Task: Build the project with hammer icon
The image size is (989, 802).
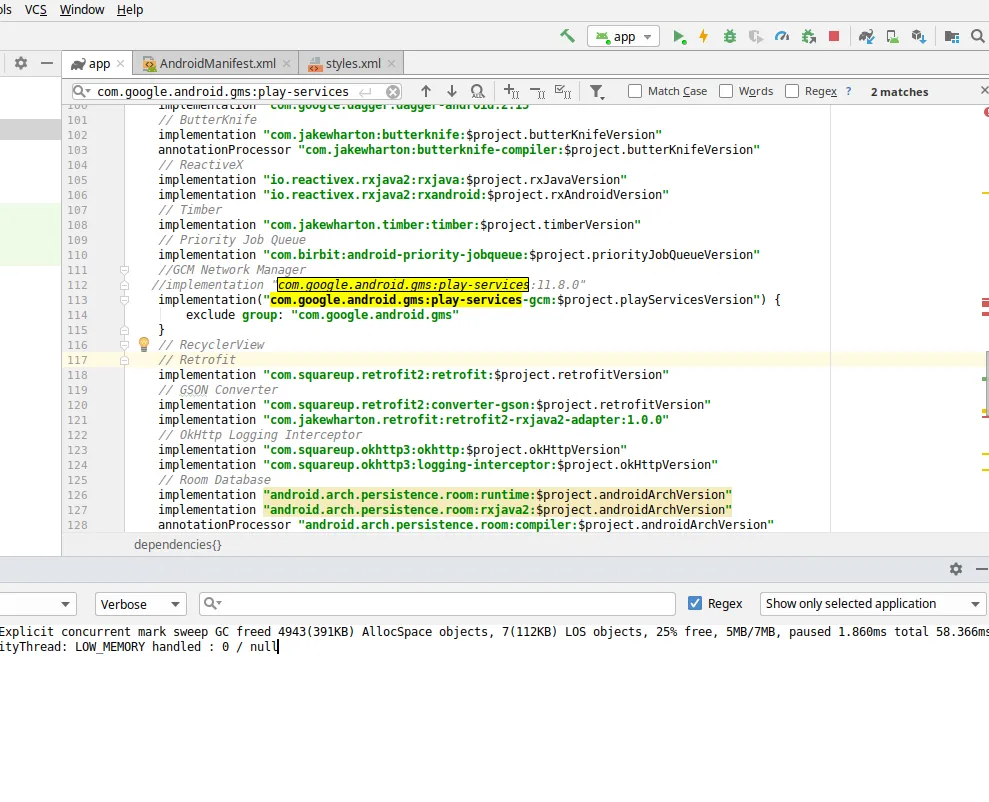Action: [x=567, y=36]
